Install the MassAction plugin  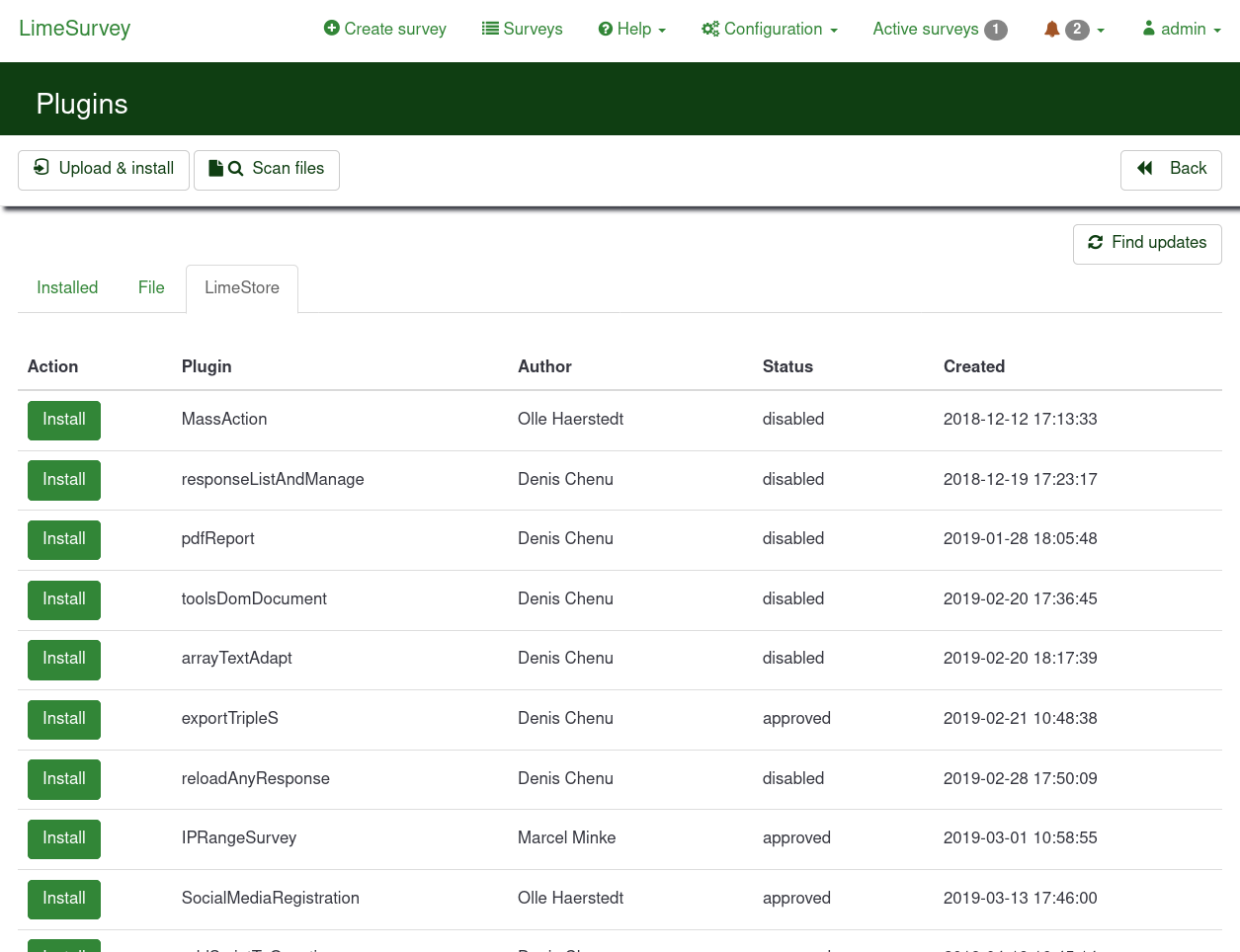(x=64, y=420)
